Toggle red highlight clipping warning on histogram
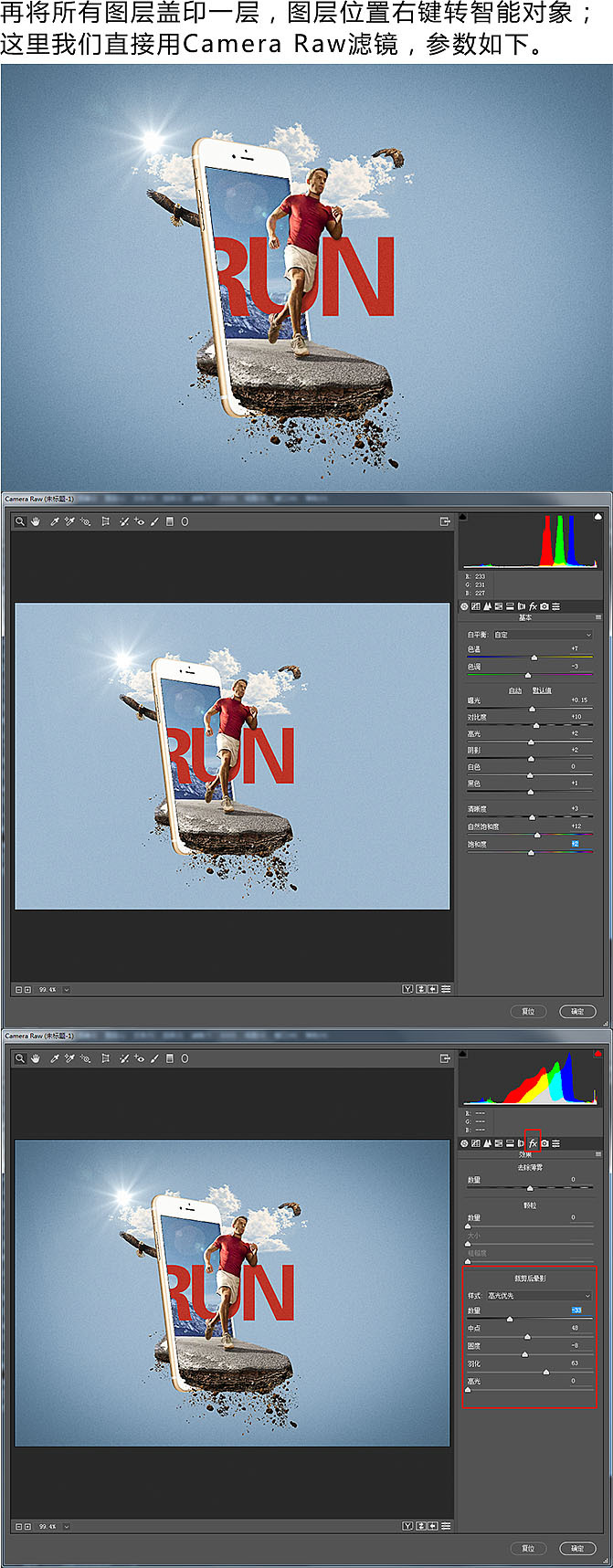 (x=598, y=1054)
